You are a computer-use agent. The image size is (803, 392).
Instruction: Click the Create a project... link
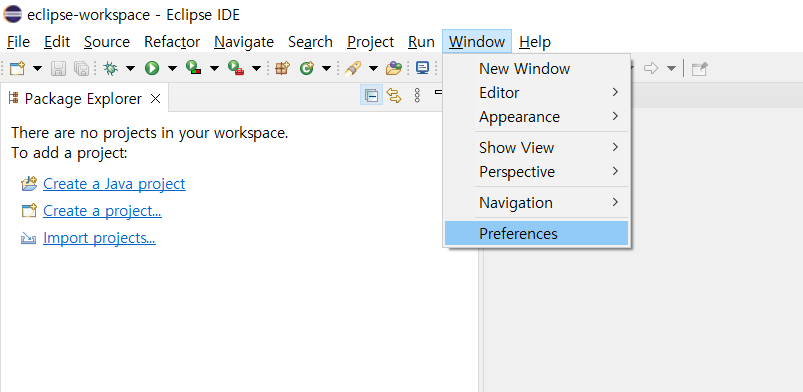pos(102,211)
